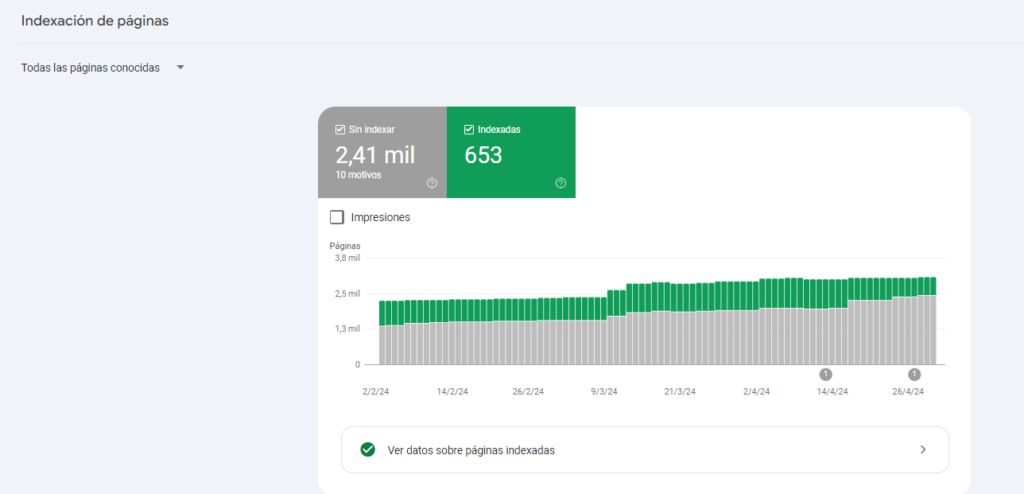Open the help icon on Indexadas card

click(x=560, y=183)
